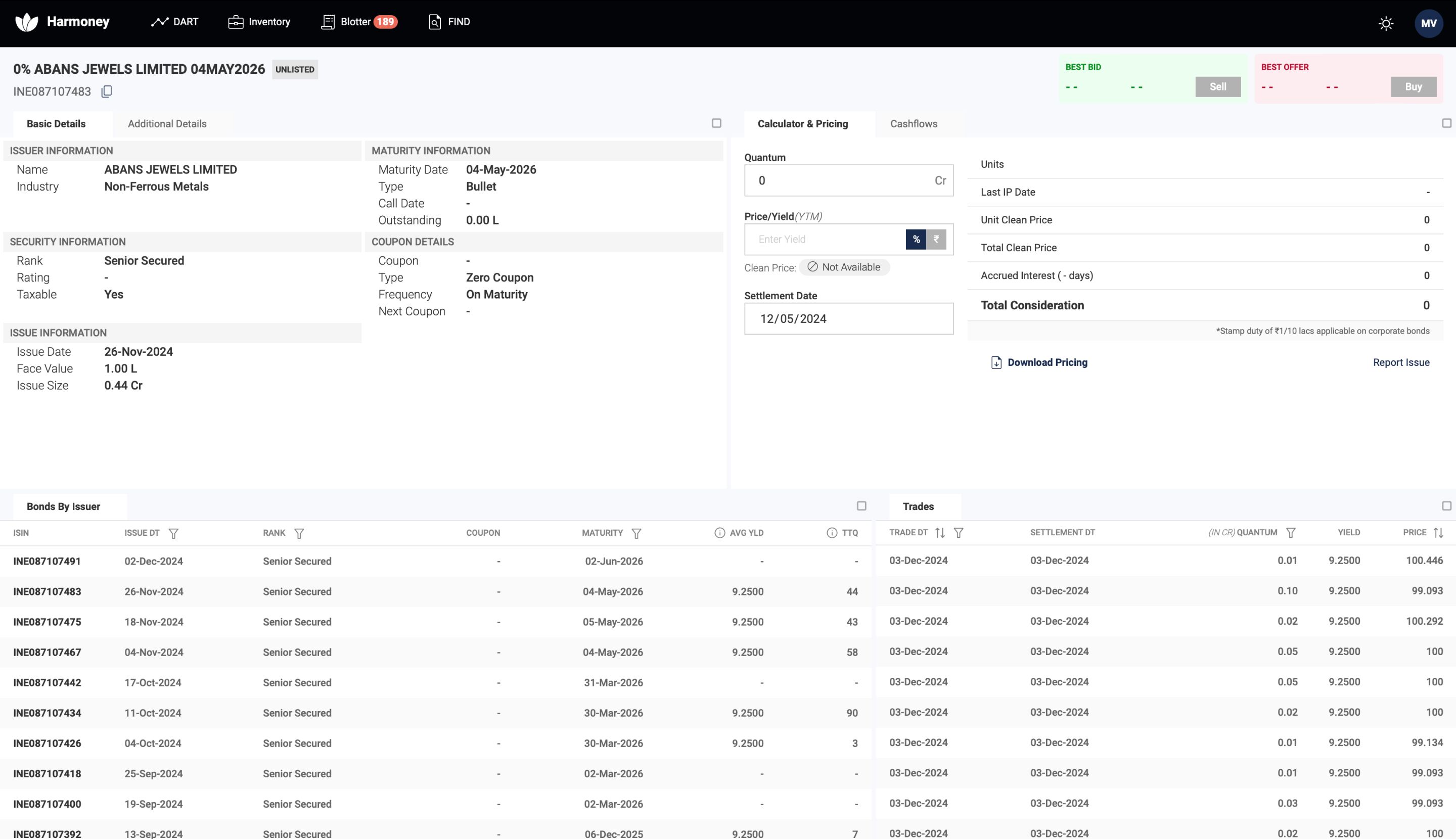Click the trade priced at 100.292

click(1165, 621)
